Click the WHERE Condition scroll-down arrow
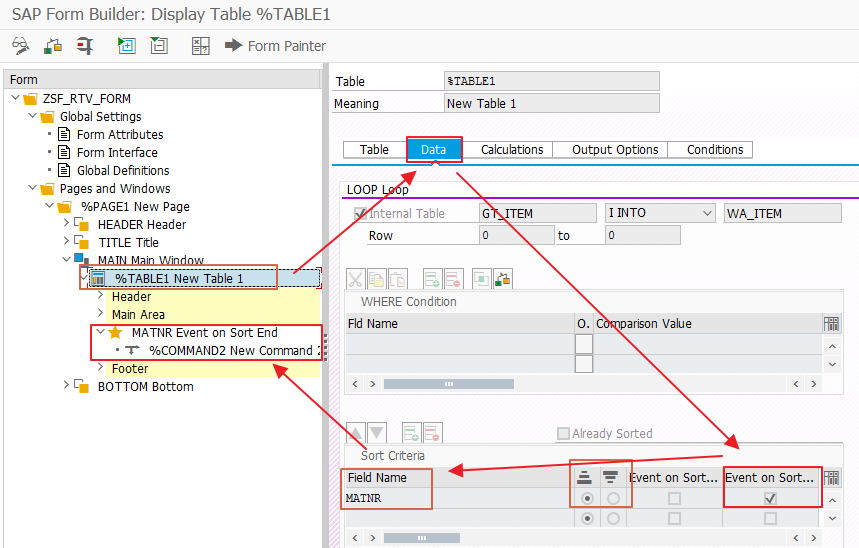The height and width of the screenshot is (548, 859). 832,365
